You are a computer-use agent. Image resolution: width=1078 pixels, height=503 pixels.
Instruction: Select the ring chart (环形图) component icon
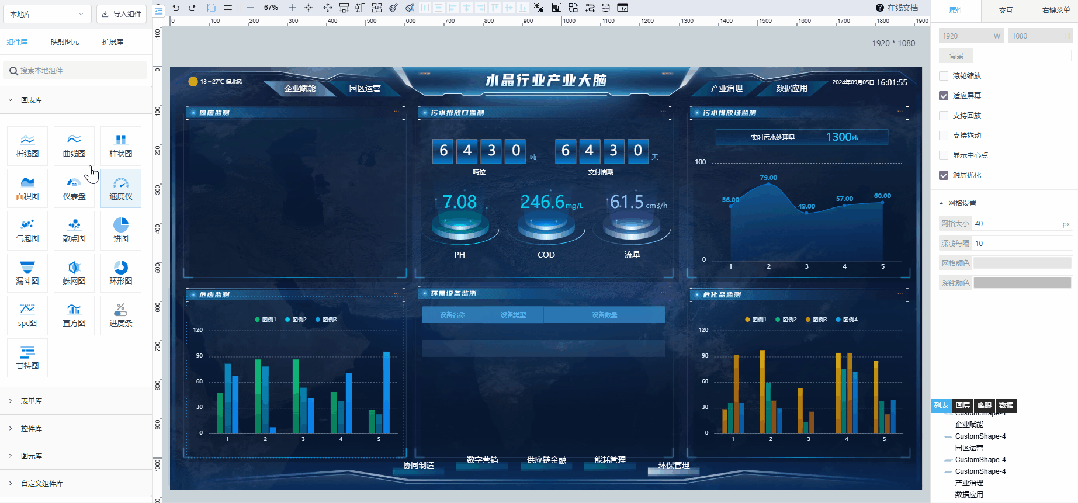121,273
